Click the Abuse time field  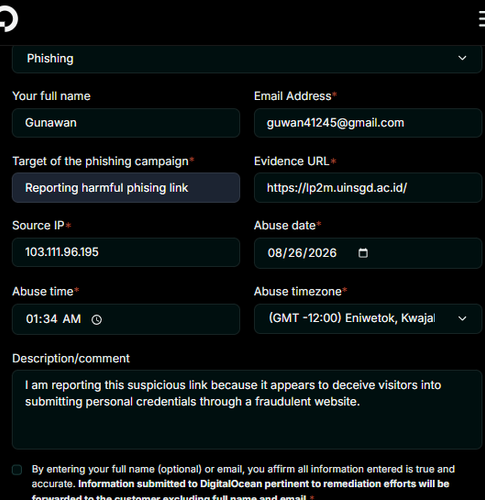126,319
